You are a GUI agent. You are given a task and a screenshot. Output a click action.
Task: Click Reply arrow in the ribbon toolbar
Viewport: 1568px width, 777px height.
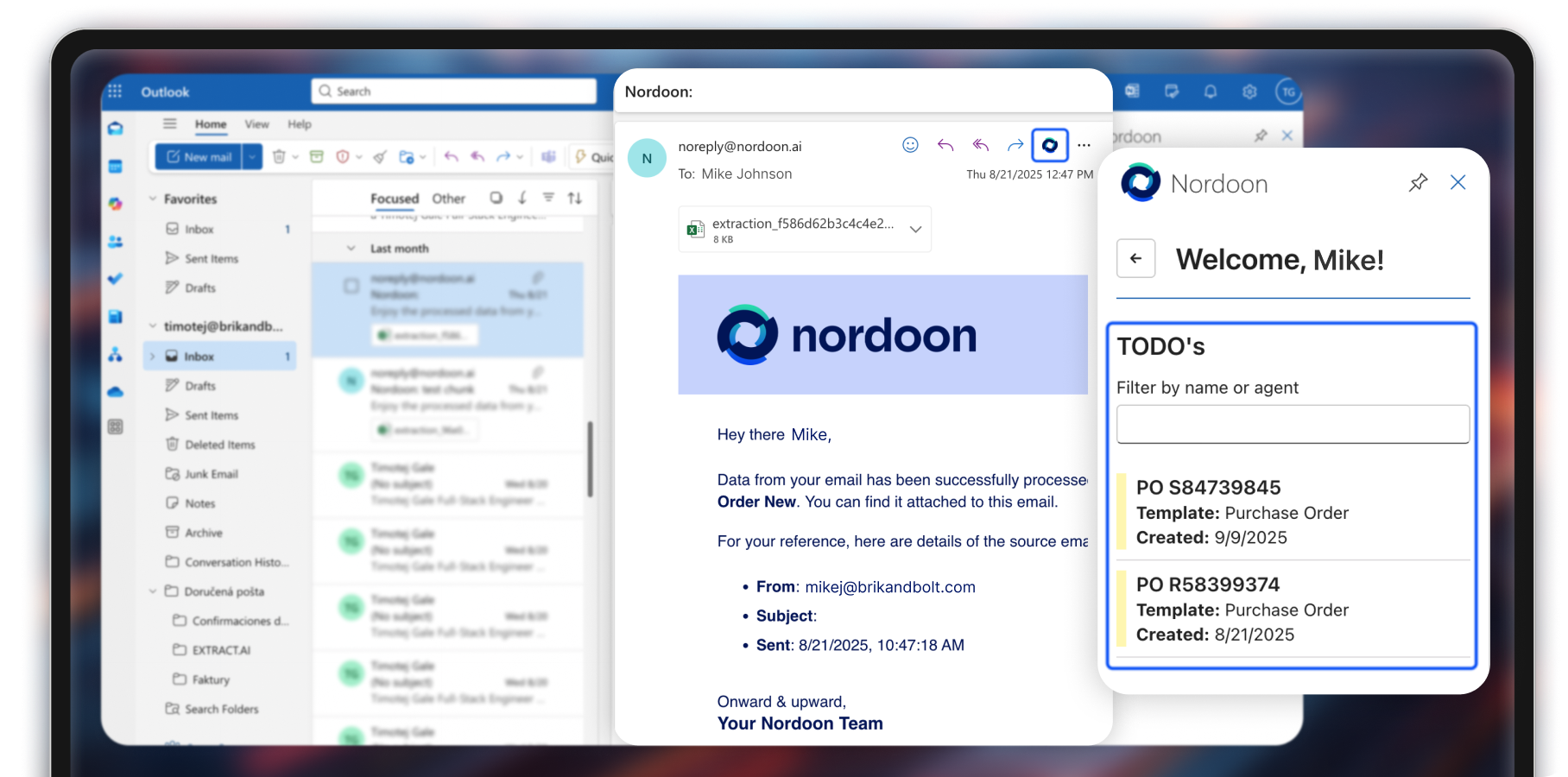click(451, 156)
